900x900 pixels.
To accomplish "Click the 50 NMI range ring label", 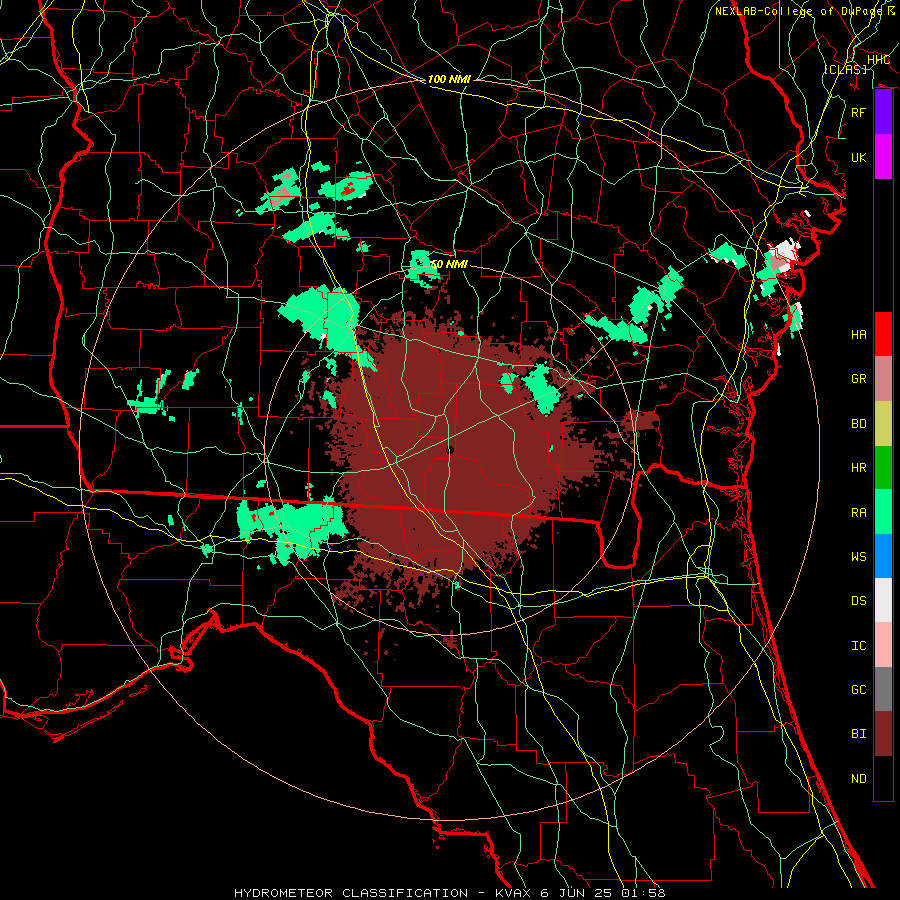I will click(x=449, y=264).
